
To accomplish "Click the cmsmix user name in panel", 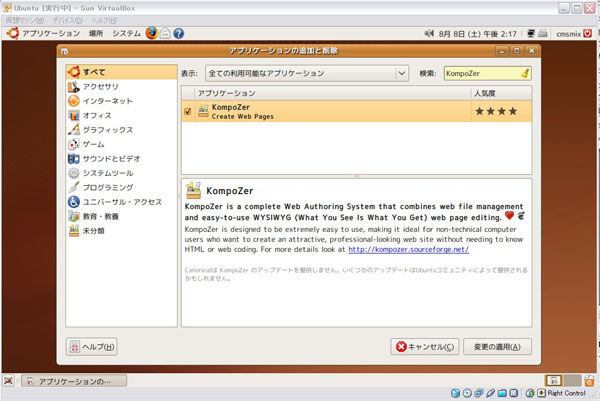I will point(568,34).
